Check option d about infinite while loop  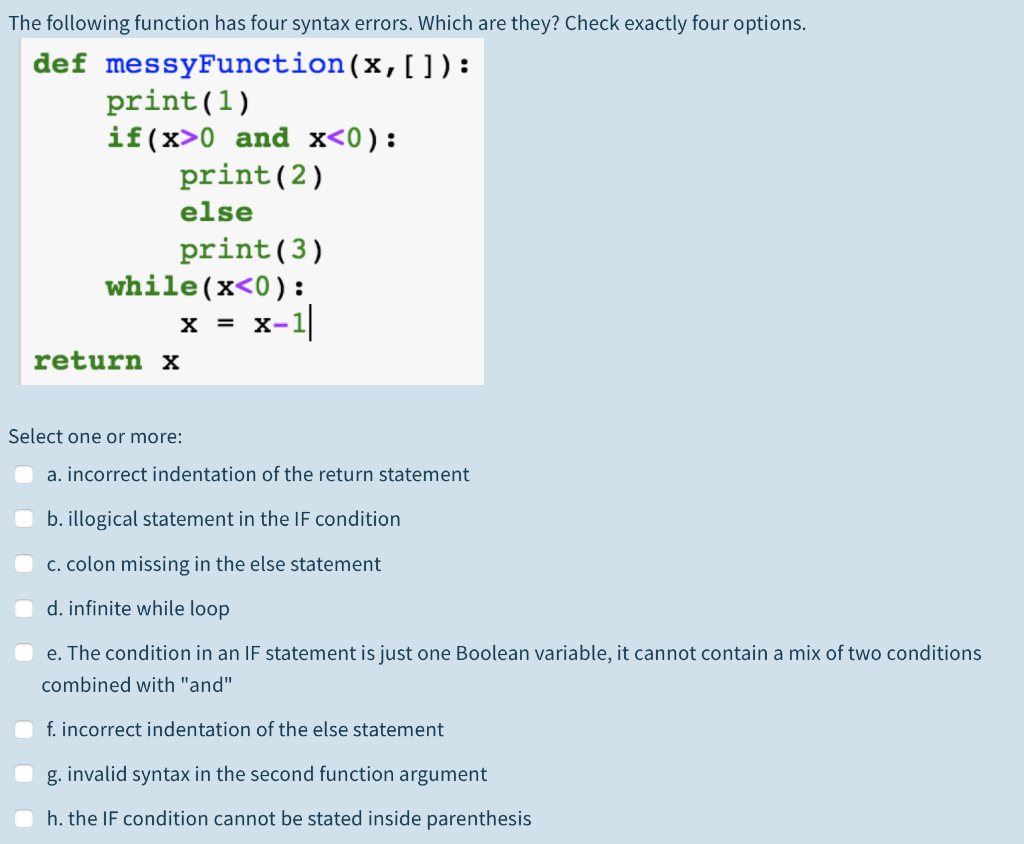click(x=24, y=608)
